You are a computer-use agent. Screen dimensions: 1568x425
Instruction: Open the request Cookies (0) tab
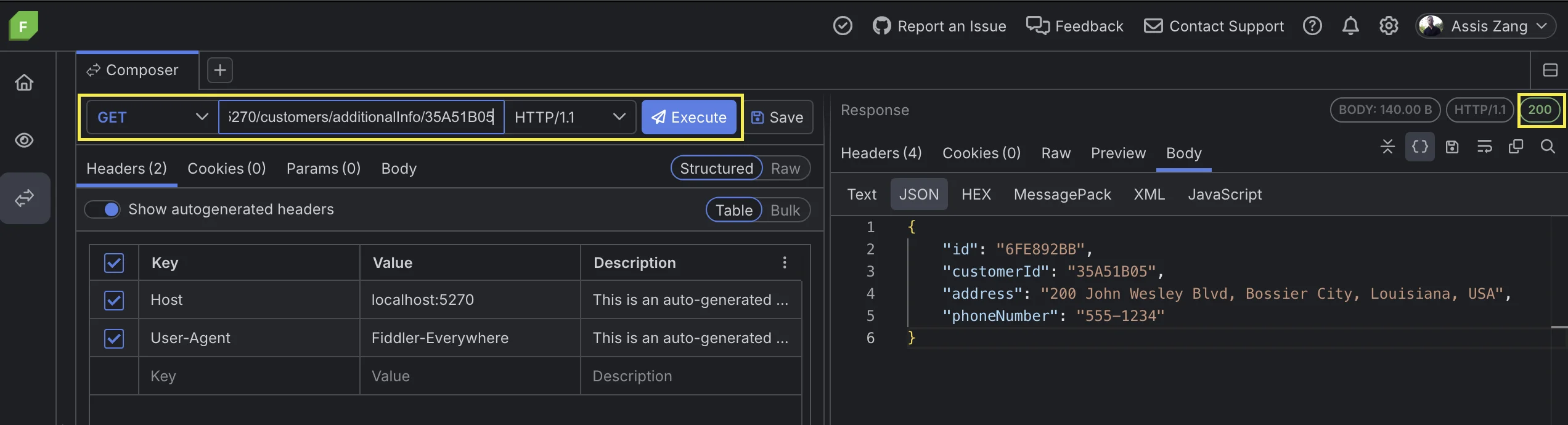click(x=226, y=169)
